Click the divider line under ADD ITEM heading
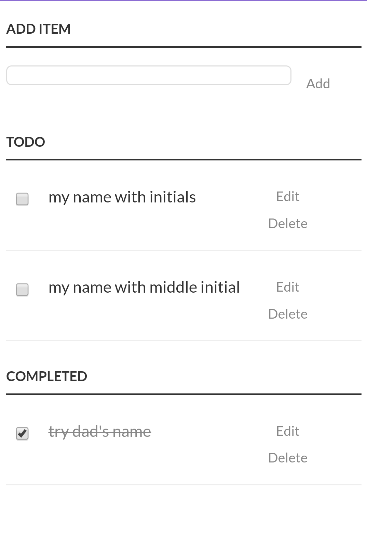 (184, 47)
